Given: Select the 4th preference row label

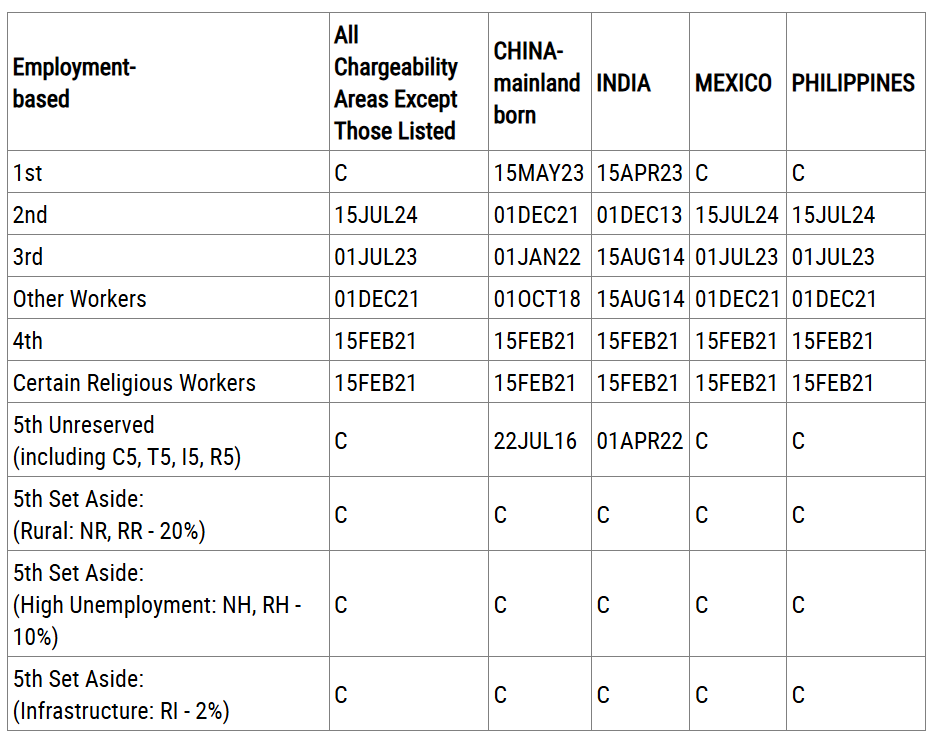Looking at the screenshot, I should (27, 341).
